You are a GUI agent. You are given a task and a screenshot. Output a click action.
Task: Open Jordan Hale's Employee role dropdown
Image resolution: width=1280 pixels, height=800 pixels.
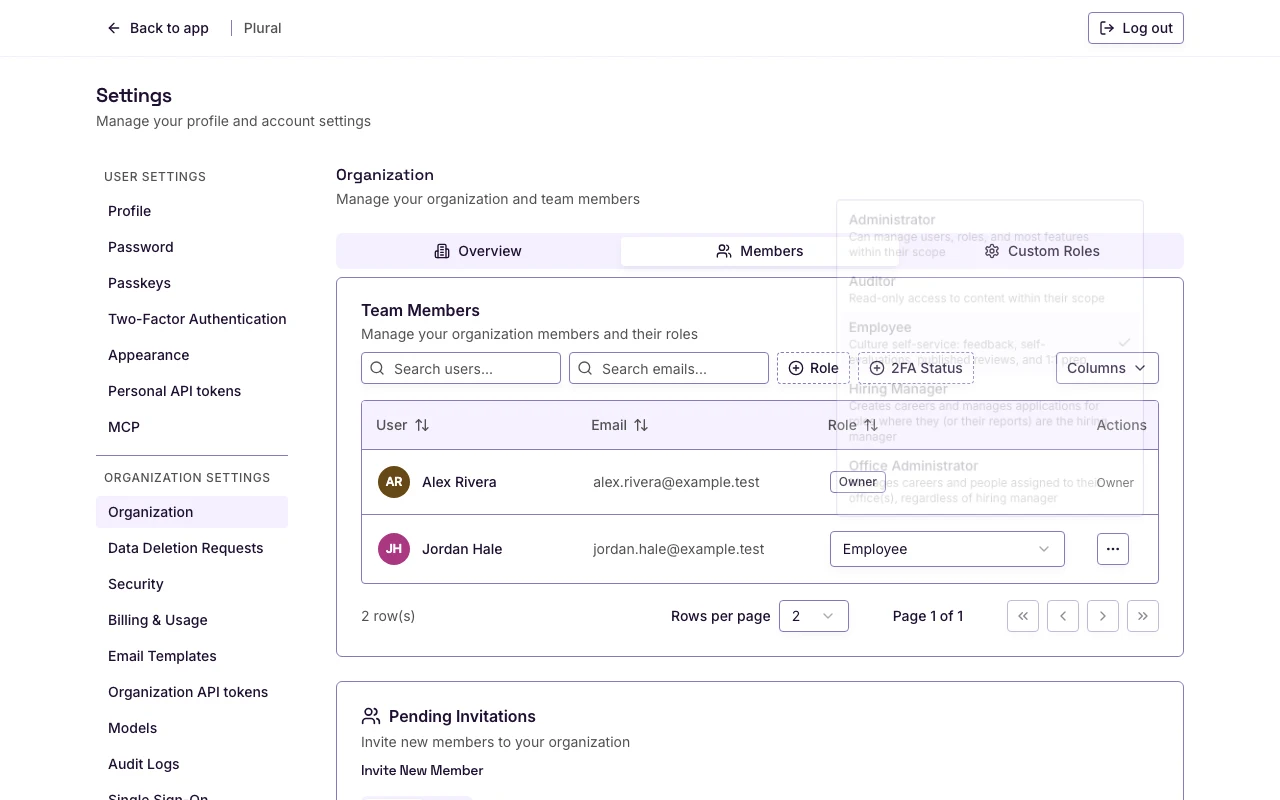click(x=947, y=549)
